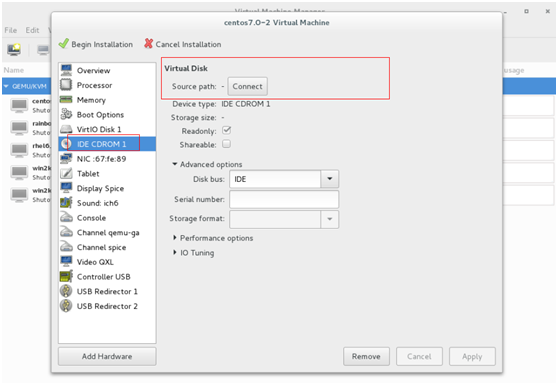Click the rhel6 VM monitor icon in manager list

click(x=19, y=150)
